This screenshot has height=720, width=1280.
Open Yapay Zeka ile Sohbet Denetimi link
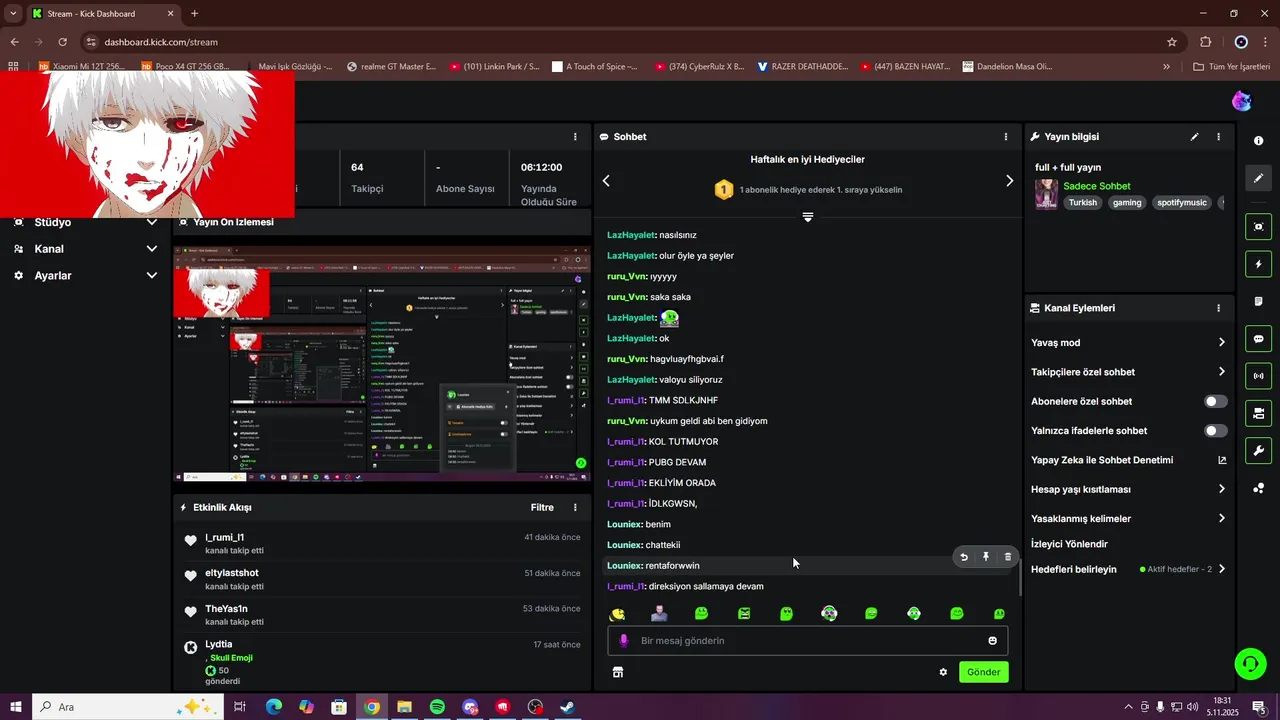1128,460
